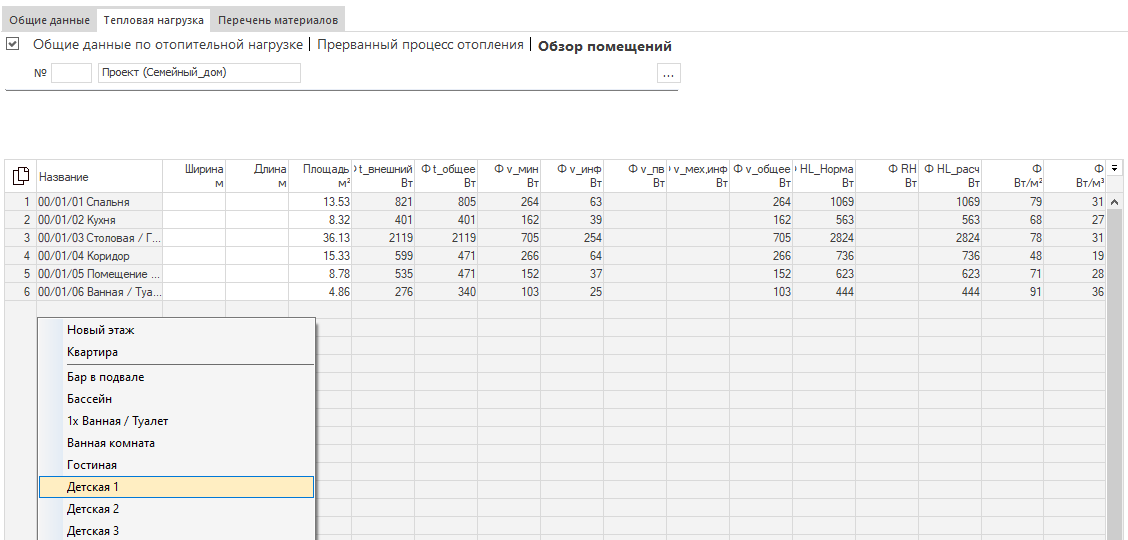Select the Обзор помещений section

pyautogui.click(x=605, y=46)
